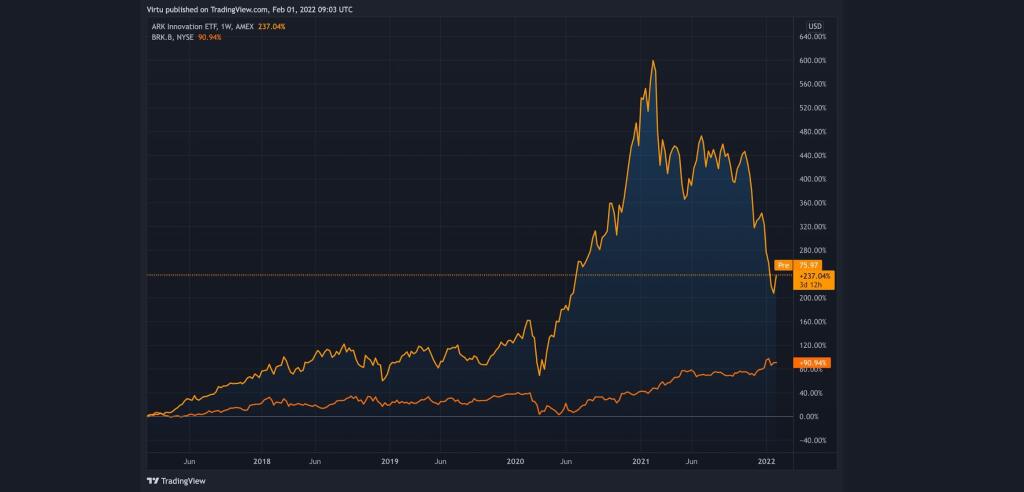The height and width of the screenshot is (492, 1024).
Task: Click the Jun label between 2020 and 2021
Action: (566, 461)
